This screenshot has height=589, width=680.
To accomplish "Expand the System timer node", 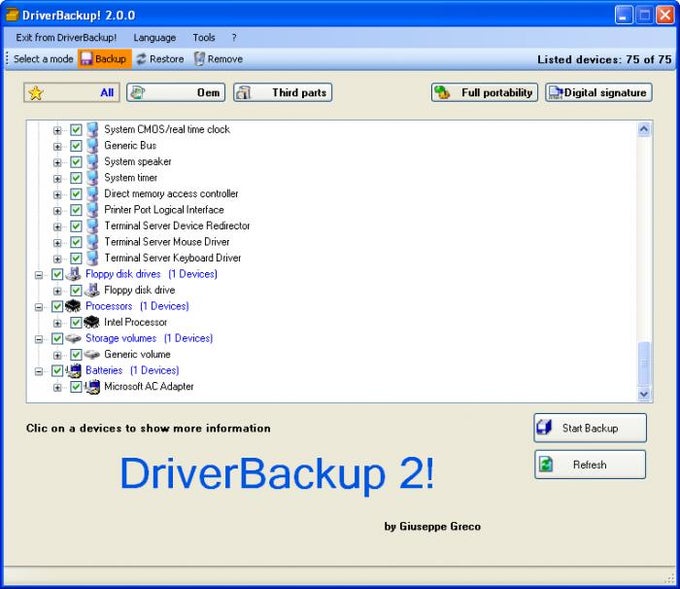I will pyautogui.click(x=57, y=179).
